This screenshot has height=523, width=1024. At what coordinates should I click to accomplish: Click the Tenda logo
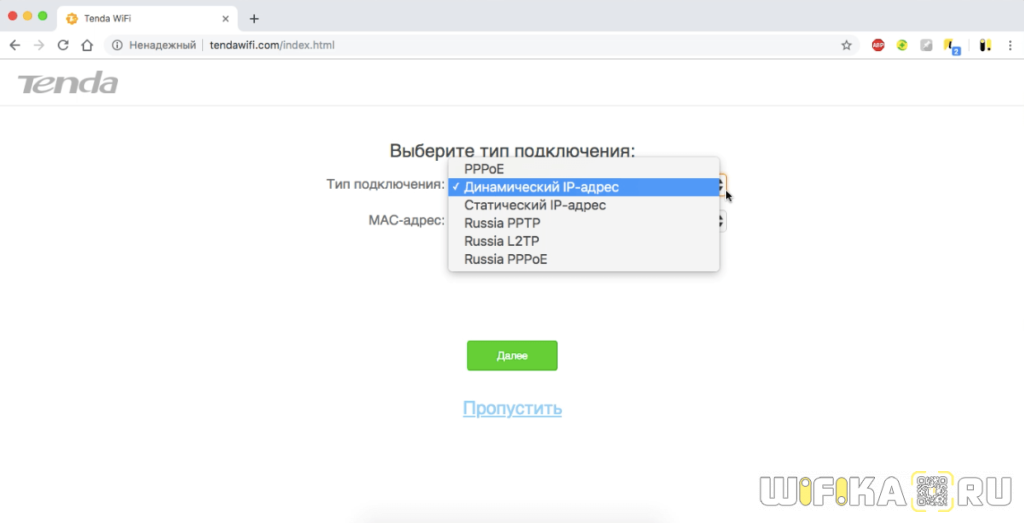click(68, 83)
